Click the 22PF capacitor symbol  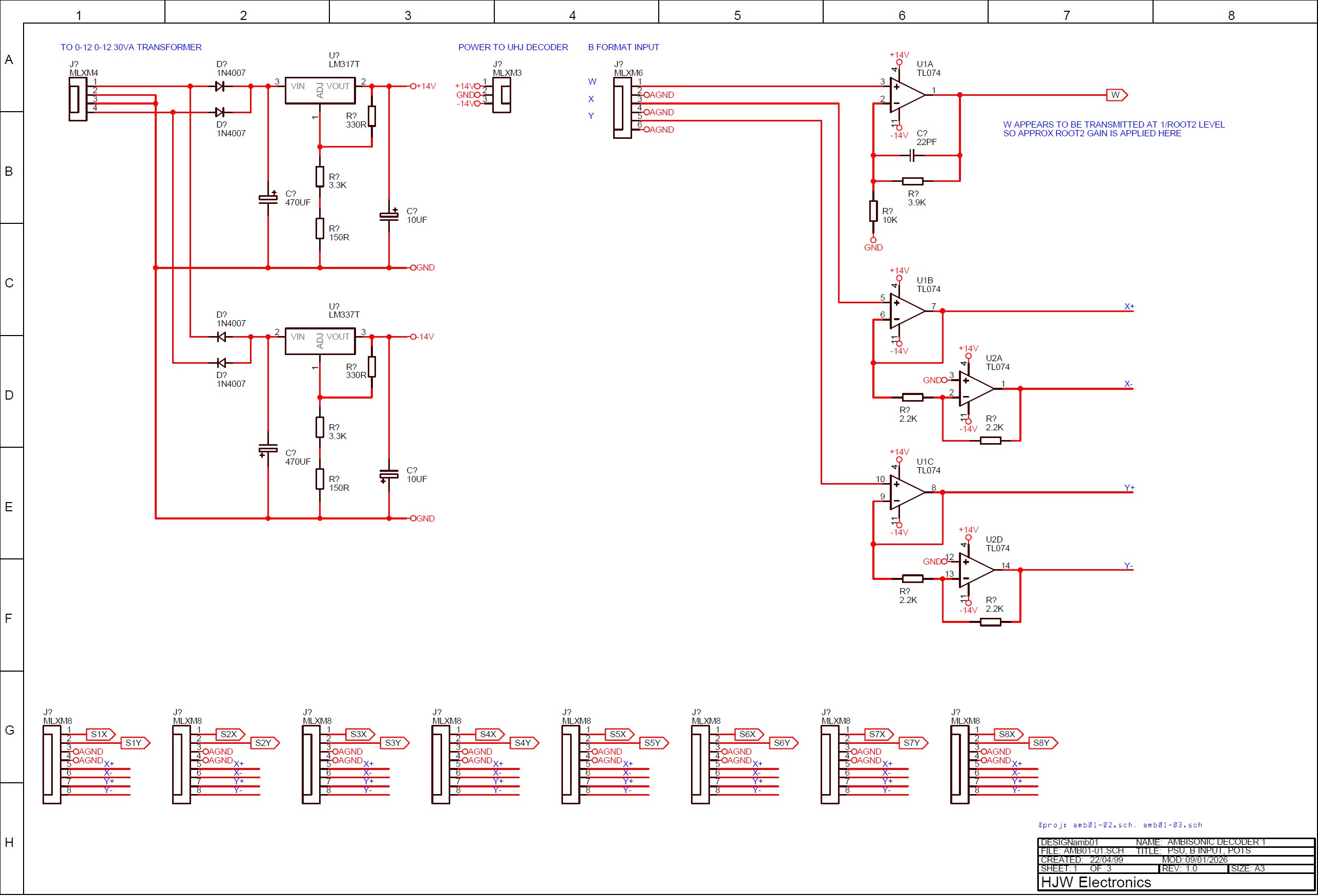click(911, 155)
